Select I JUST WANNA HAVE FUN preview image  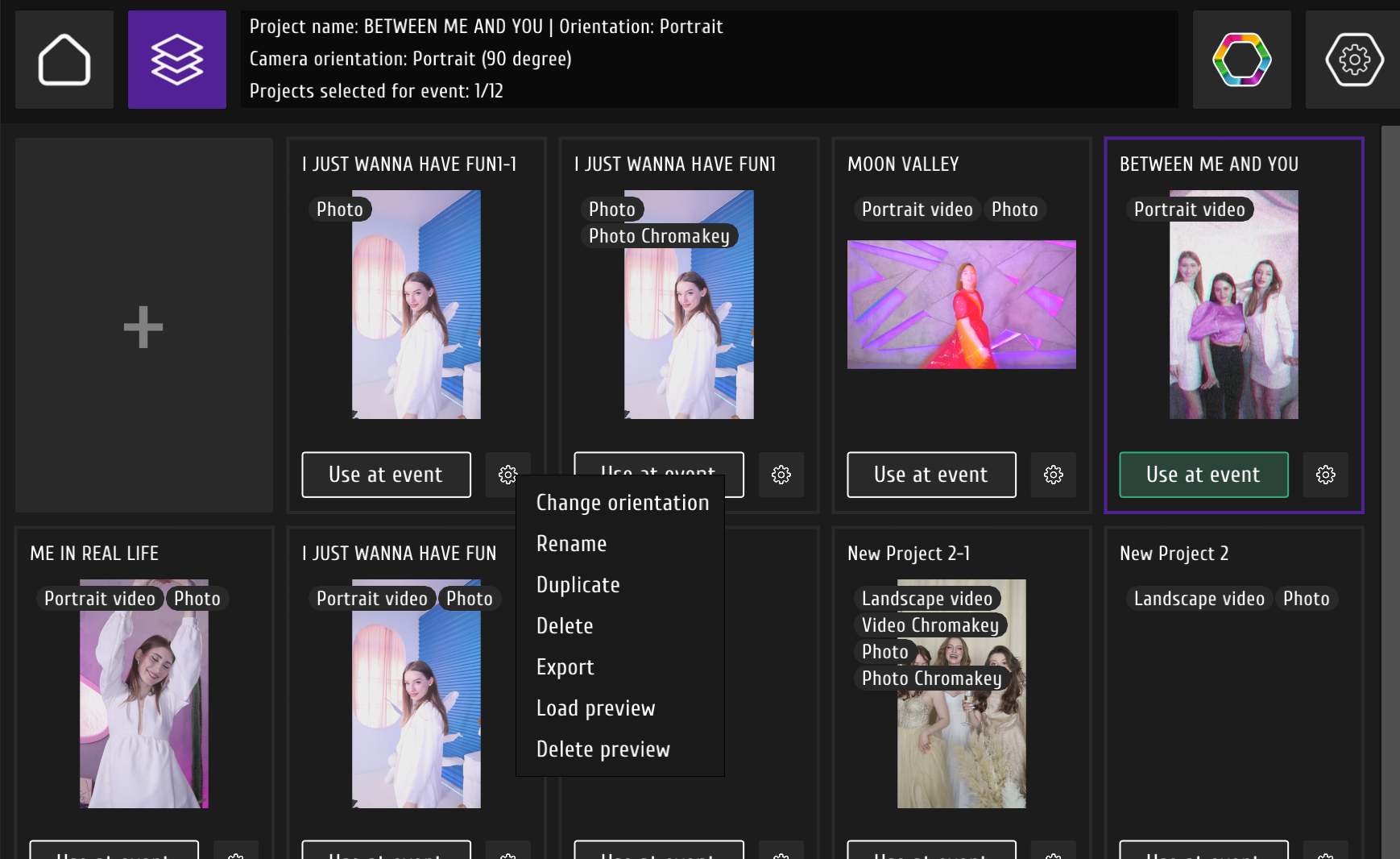click(x=416, y=694)
